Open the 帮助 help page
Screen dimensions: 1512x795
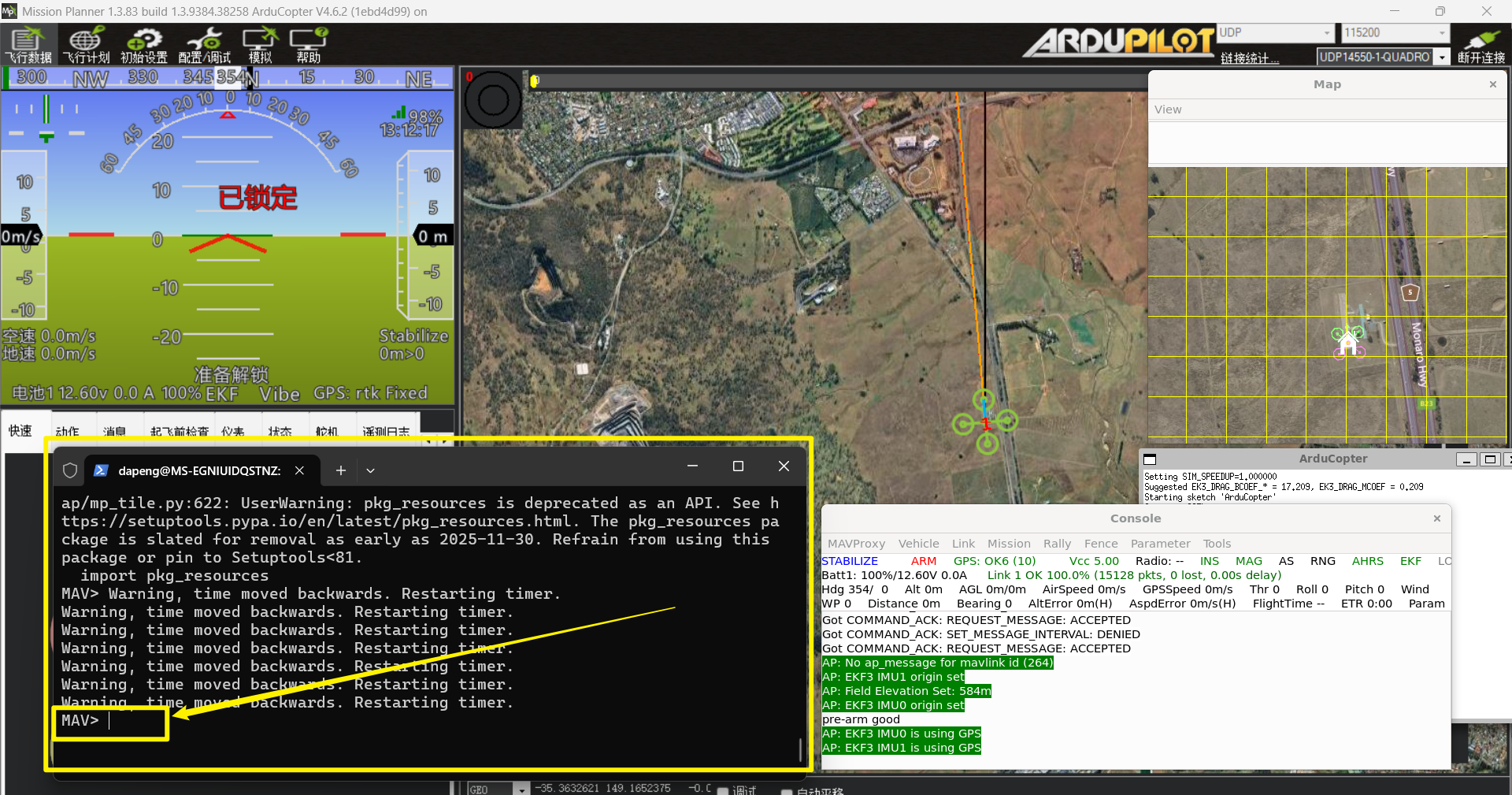[x=308, y=45]
